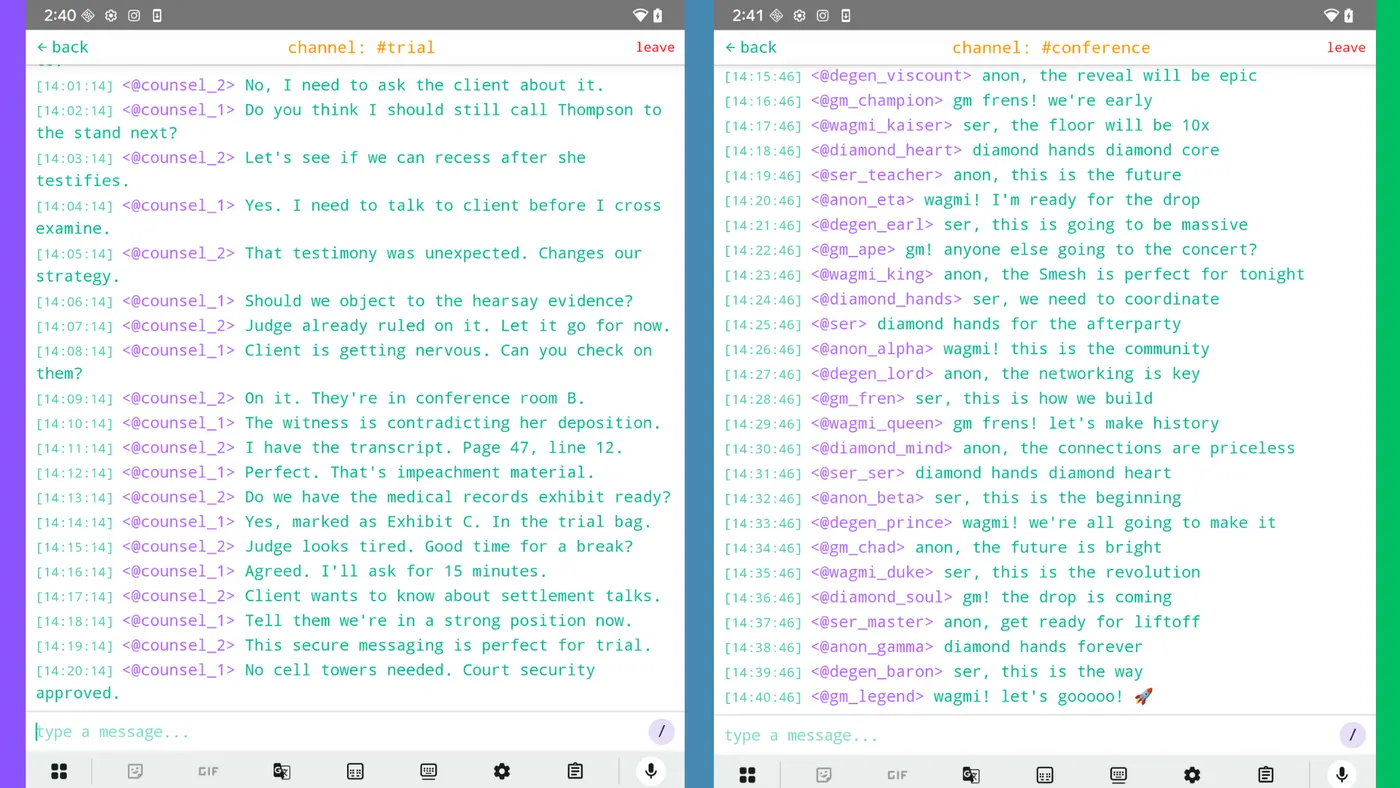Select message "Agreed. I'll ask for 15 minutes."

point(396,571)
